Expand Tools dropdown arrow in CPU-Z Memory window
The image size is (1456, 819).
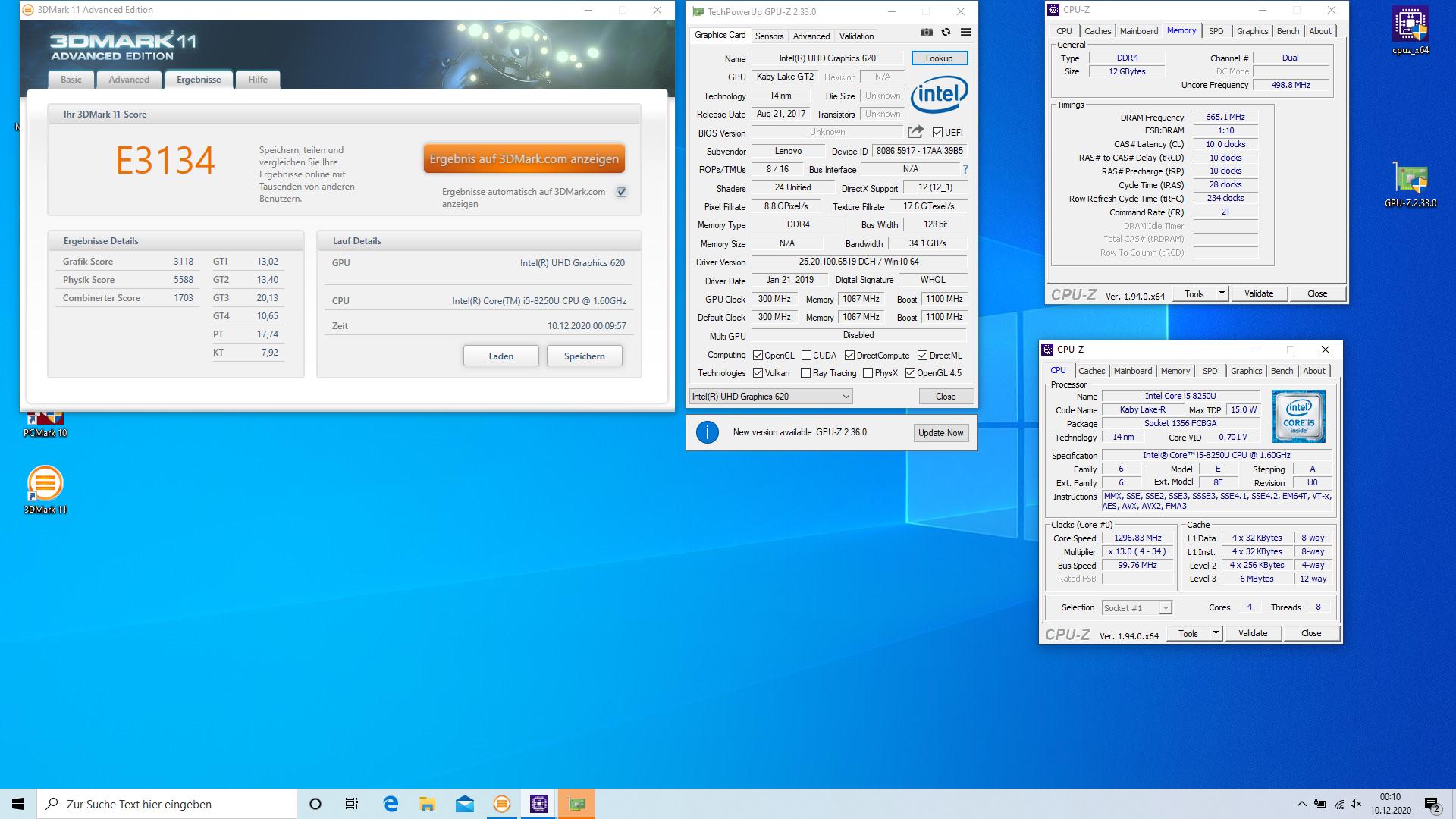click(1221, 293)
